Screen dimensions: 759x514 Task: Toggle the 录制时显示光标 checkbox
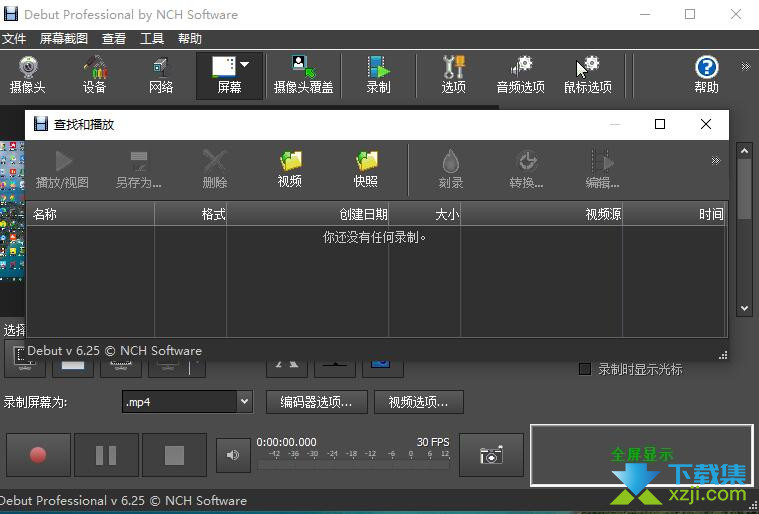[x=585, y=369]
